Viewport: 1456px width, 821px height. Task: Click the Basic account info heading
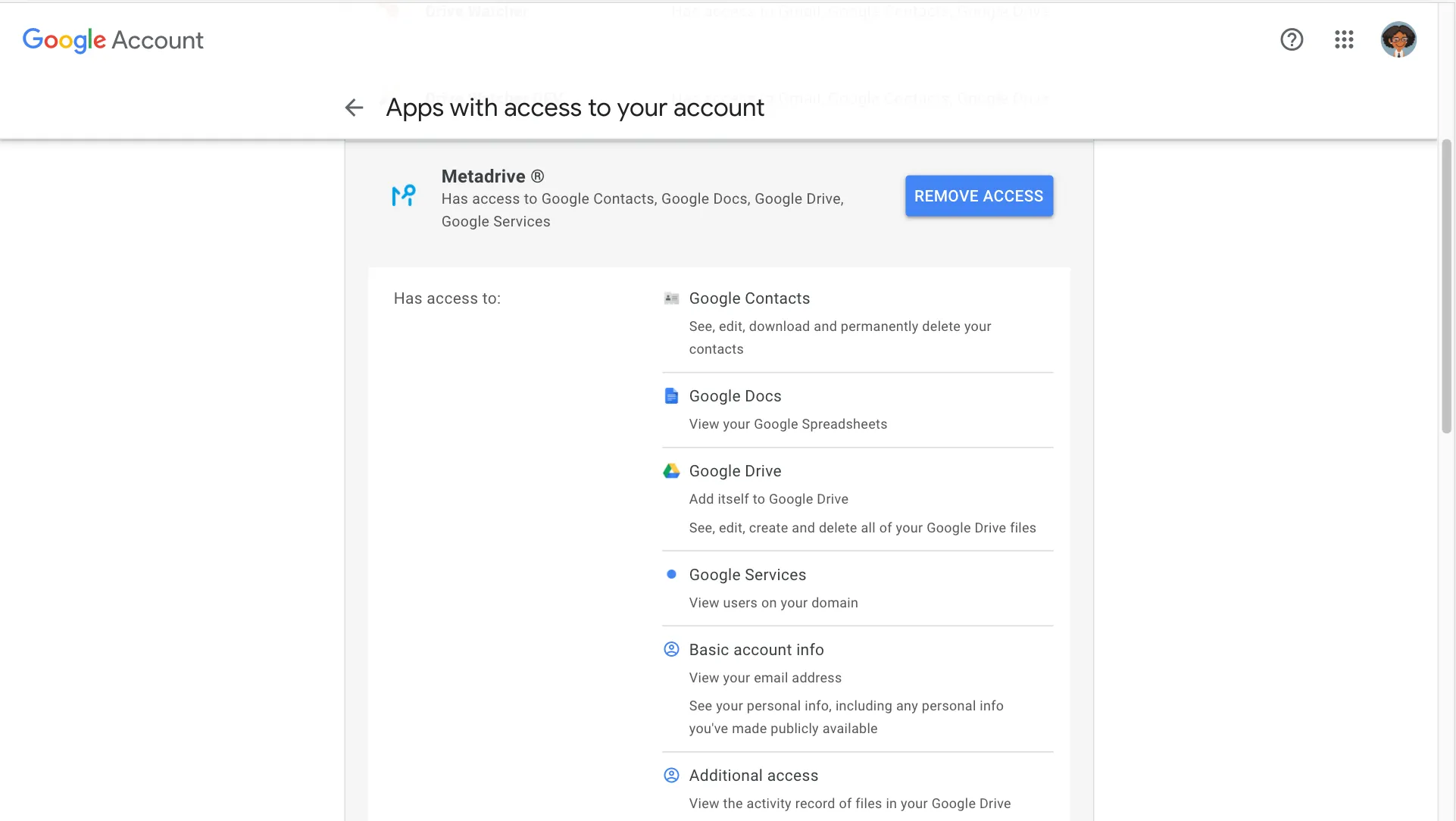point(756,650)
